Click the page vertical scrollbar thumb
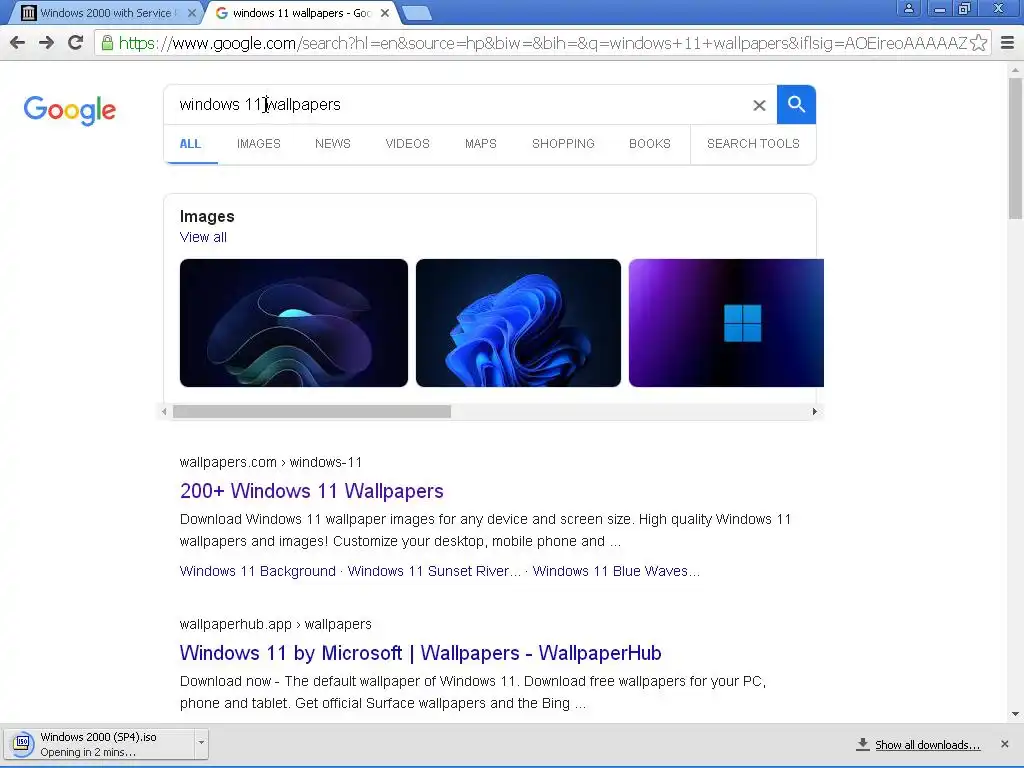This screenshot has height=768, width=1024. pyautogui.click(x=1015, y=149)
